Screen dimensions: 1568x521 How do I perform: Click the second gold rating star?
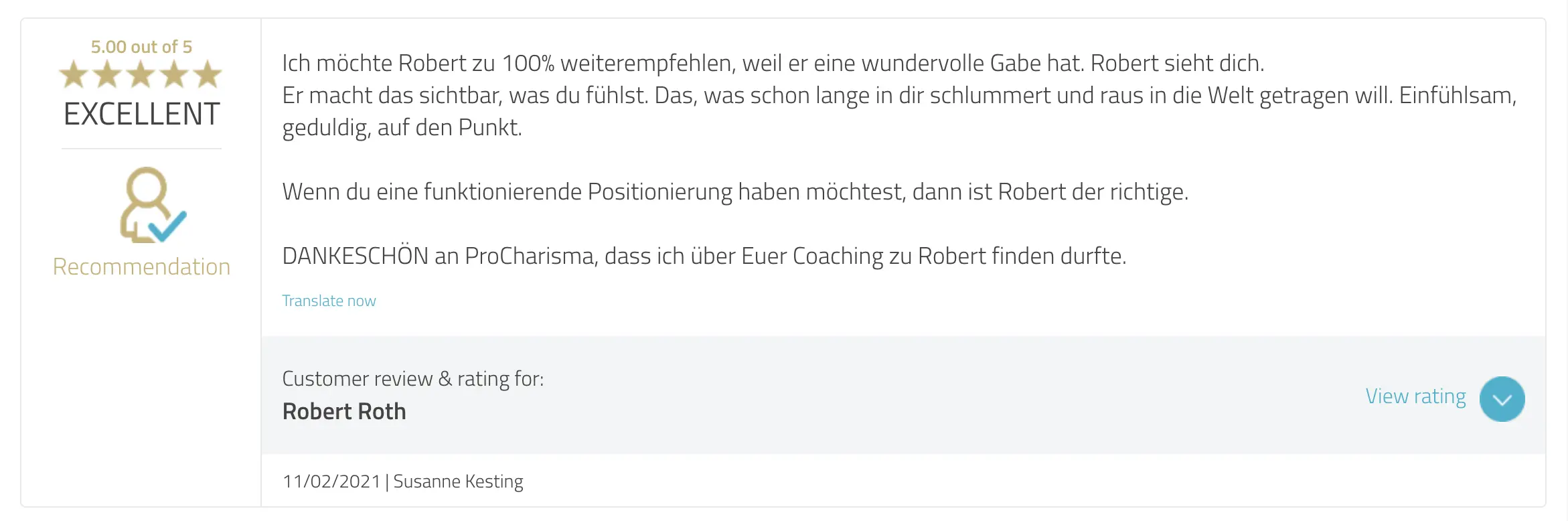coord(107,74)
